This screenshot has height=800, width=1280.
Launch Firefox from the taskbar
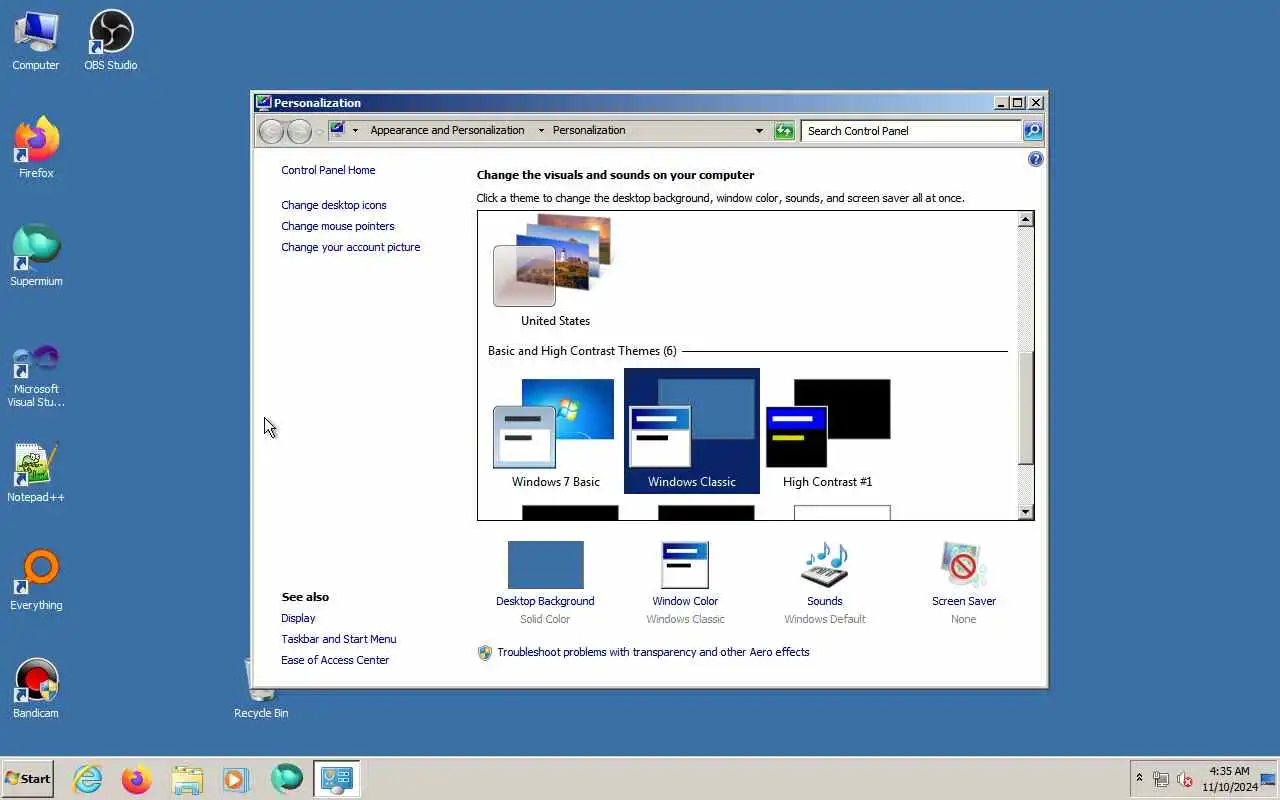[x=137, y=779]
